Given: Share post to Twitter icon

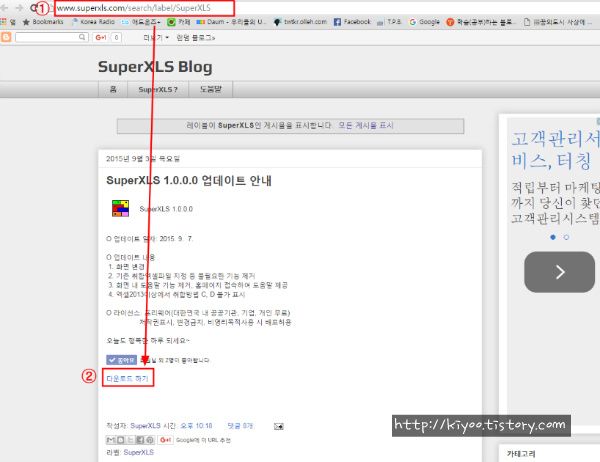Looking at the screenshot, I should pyautogui.click(x=130, y=440).
